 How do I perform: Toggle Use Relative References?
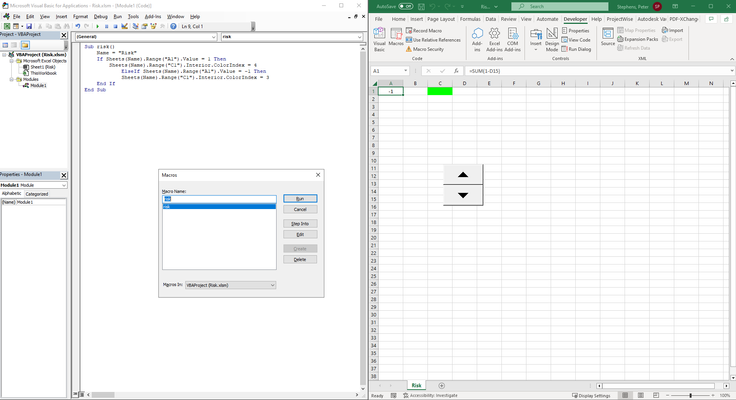point(433,40)
